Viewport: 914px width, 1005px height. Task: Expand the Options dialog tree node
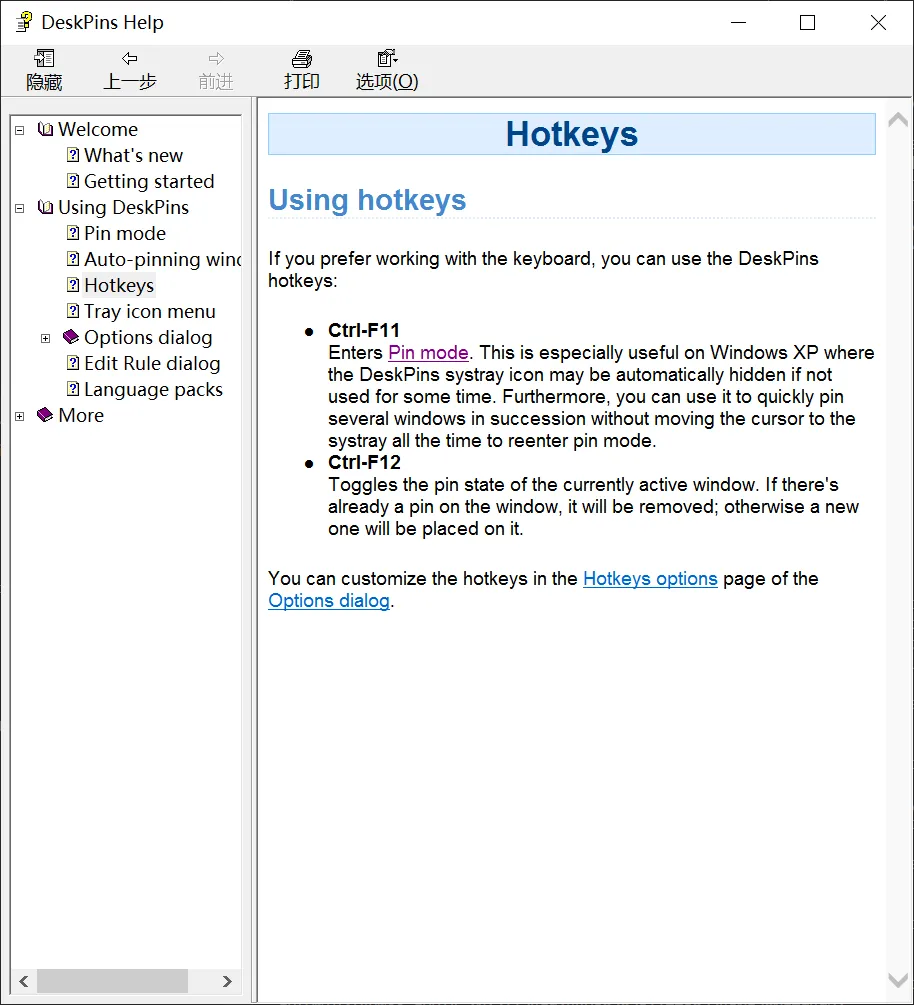pos(46,338)
